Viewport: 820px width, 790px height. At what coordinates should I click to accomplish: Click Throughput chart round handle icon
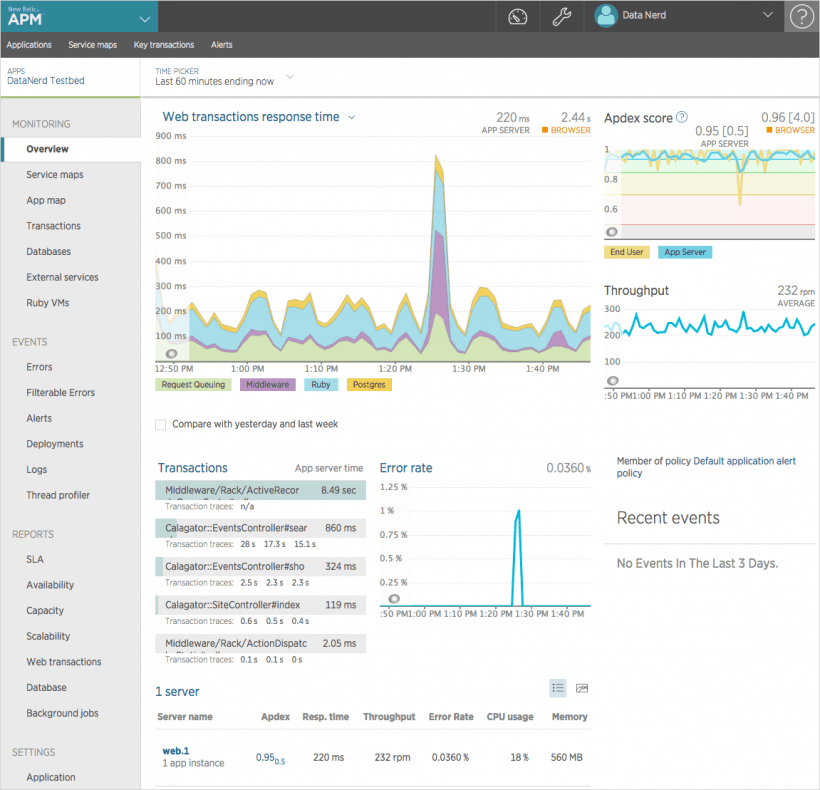coord(612,381)
